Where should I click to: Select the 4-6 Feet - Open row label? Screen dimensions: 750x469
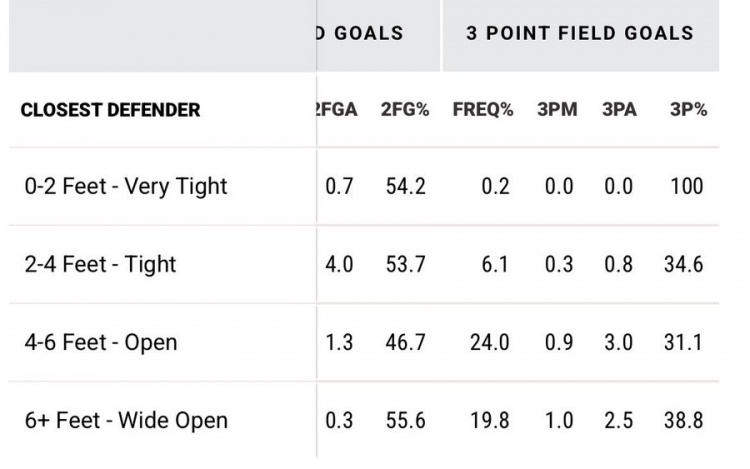tap(102, 342)
